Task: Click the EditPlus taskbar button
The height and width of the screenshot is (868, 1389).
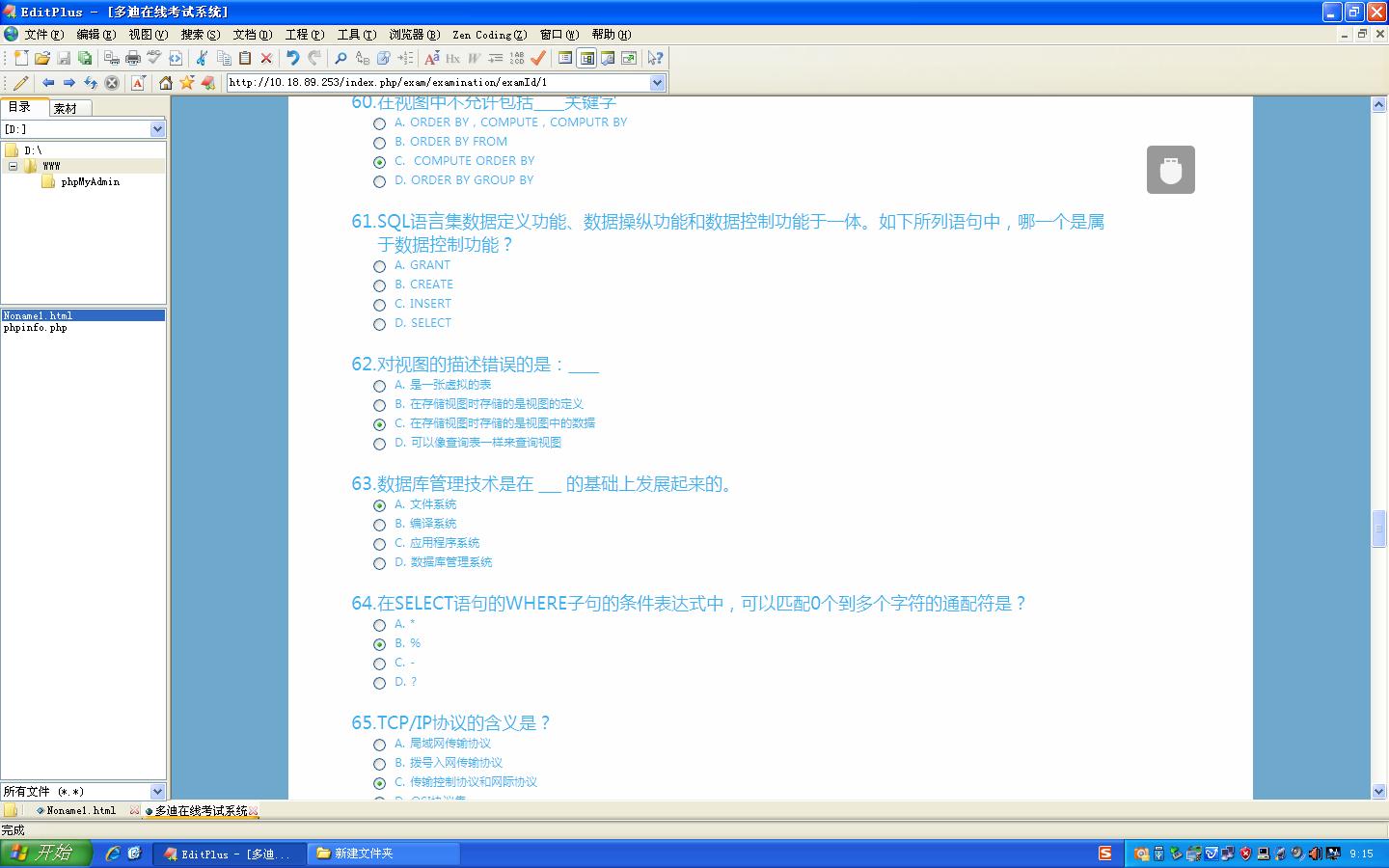Action: coord(230,854)
